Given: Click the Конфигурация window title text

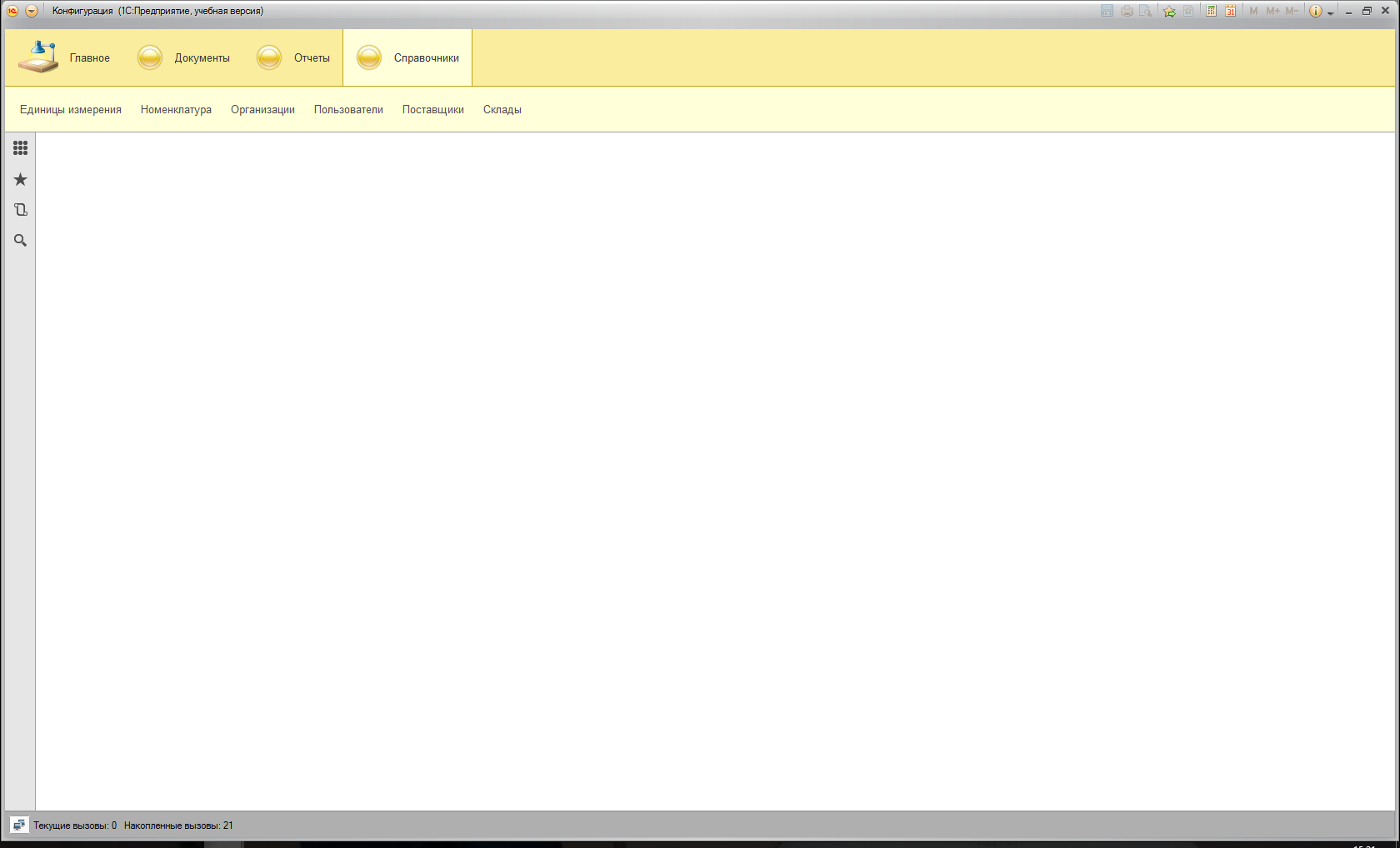Looking at the screenshot, I should tap(82, 11).
